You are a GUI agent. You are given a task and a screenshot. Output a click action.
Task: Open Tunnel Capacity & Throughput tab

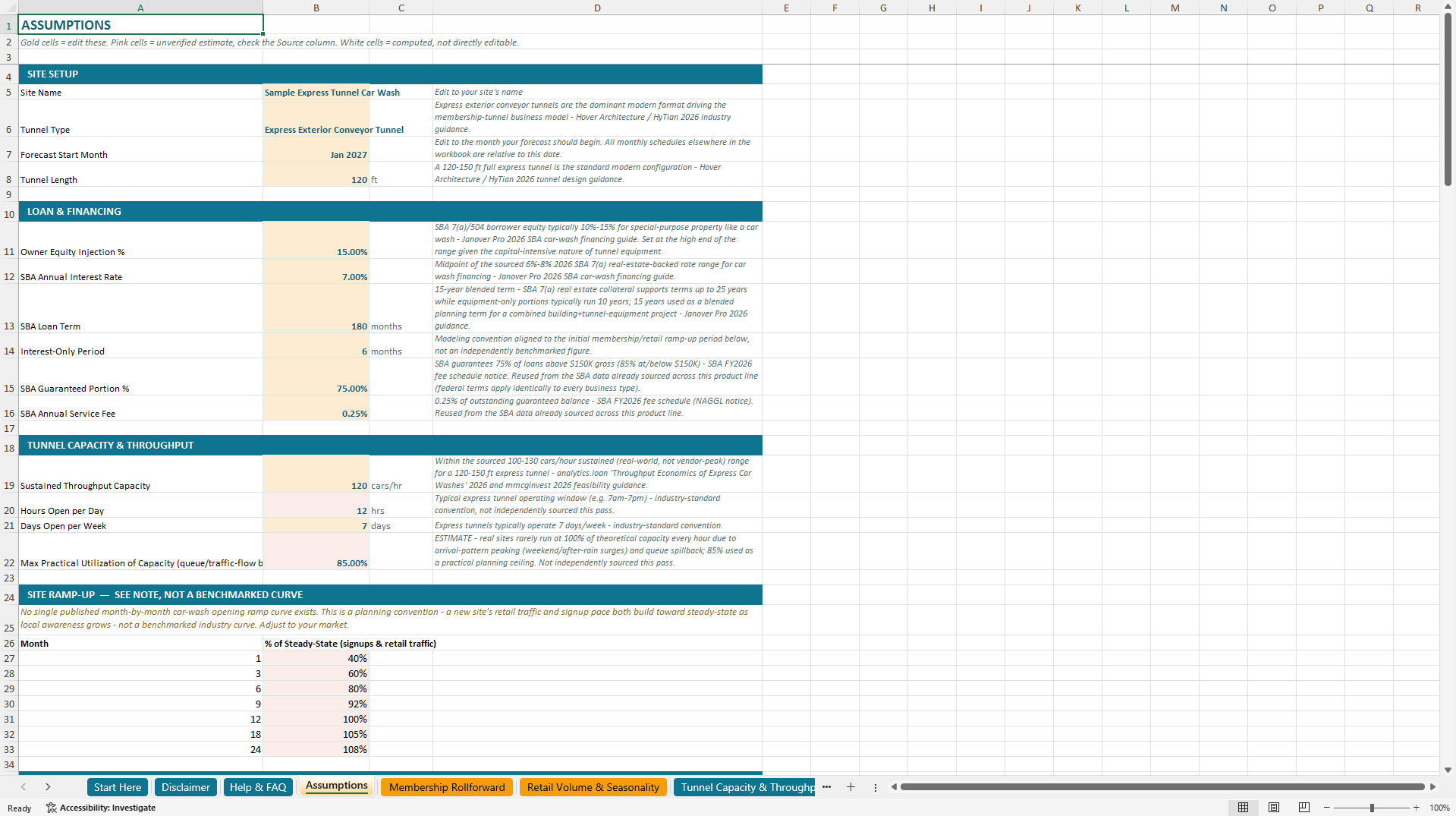pyautogui.click(x=744, y=787)
